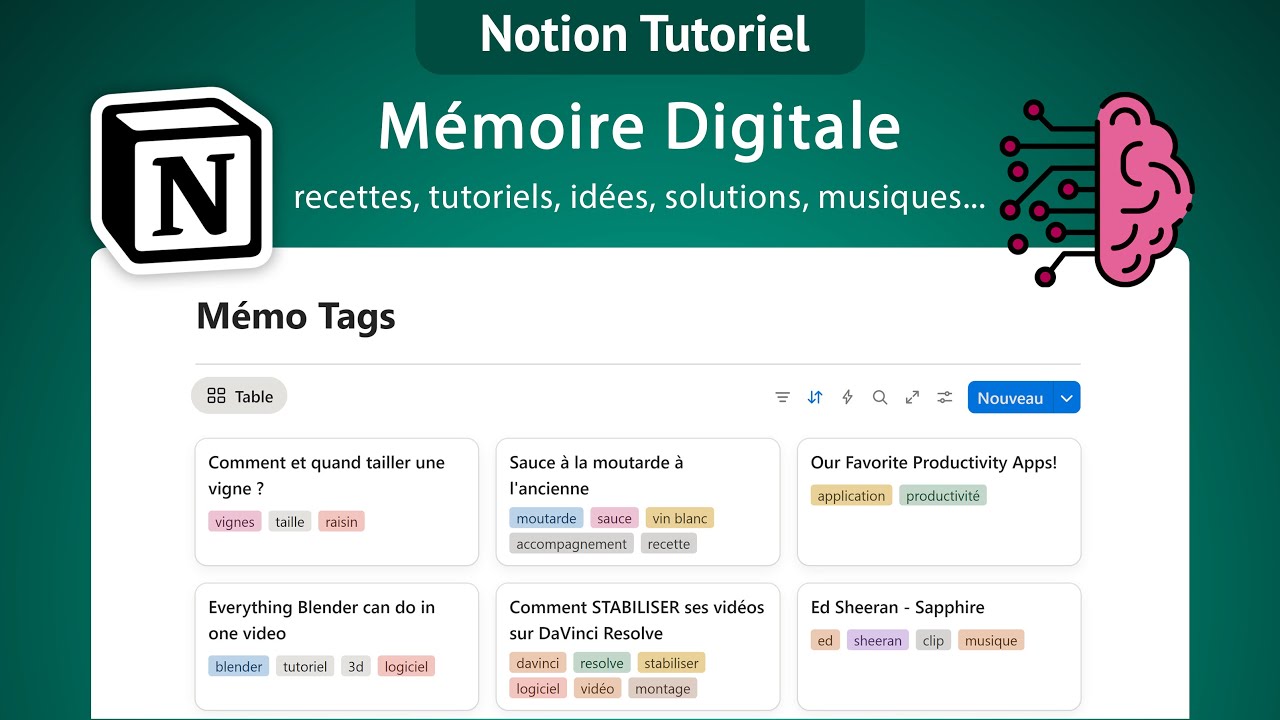This screenshot has width=1280, height=720.
Task: Click the pink brain circuit graphic
Action: [1098, 189]
